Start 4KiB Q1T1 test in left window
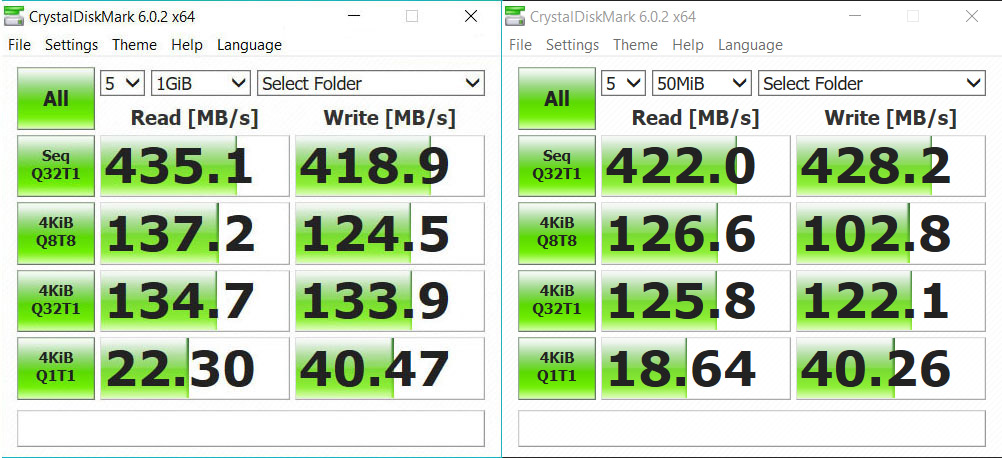1002x458 pixels. click(56, 367)
